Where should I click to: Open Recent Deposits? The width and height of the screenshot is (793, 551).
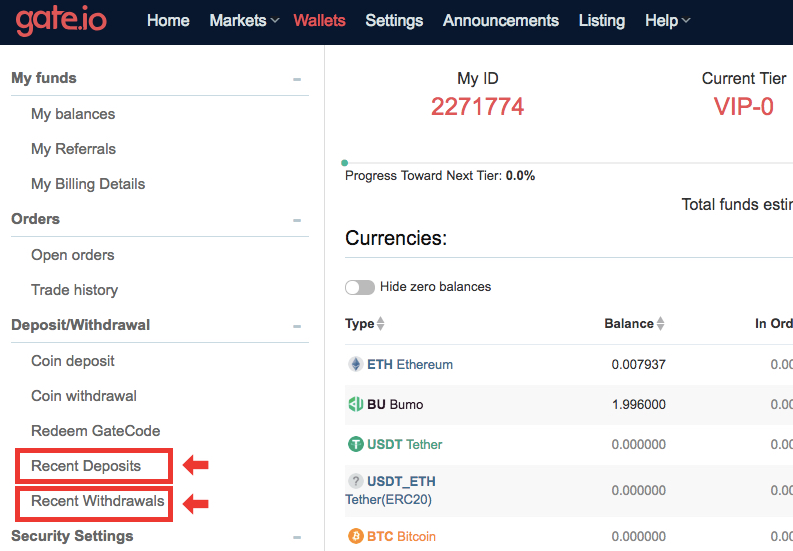point(86,465)
